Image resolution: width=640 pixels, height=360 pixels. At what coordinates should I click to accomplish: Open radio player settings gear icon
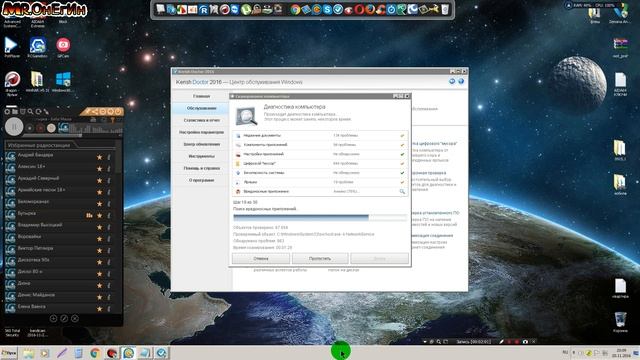point(7,111)
